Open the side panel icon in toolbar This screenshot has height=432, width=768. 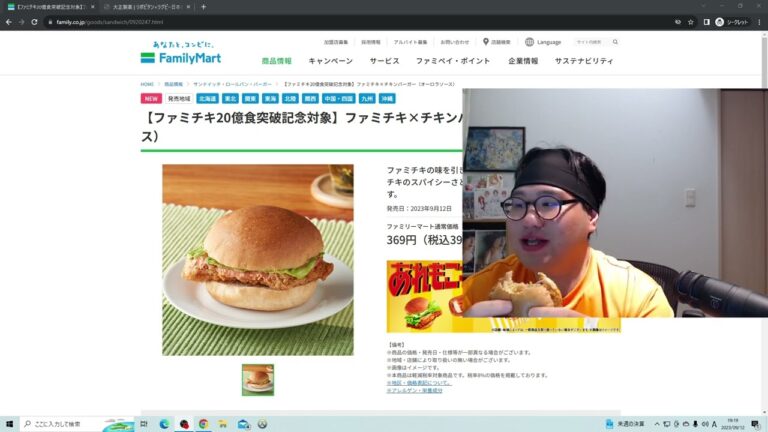(x=706, y=22)
